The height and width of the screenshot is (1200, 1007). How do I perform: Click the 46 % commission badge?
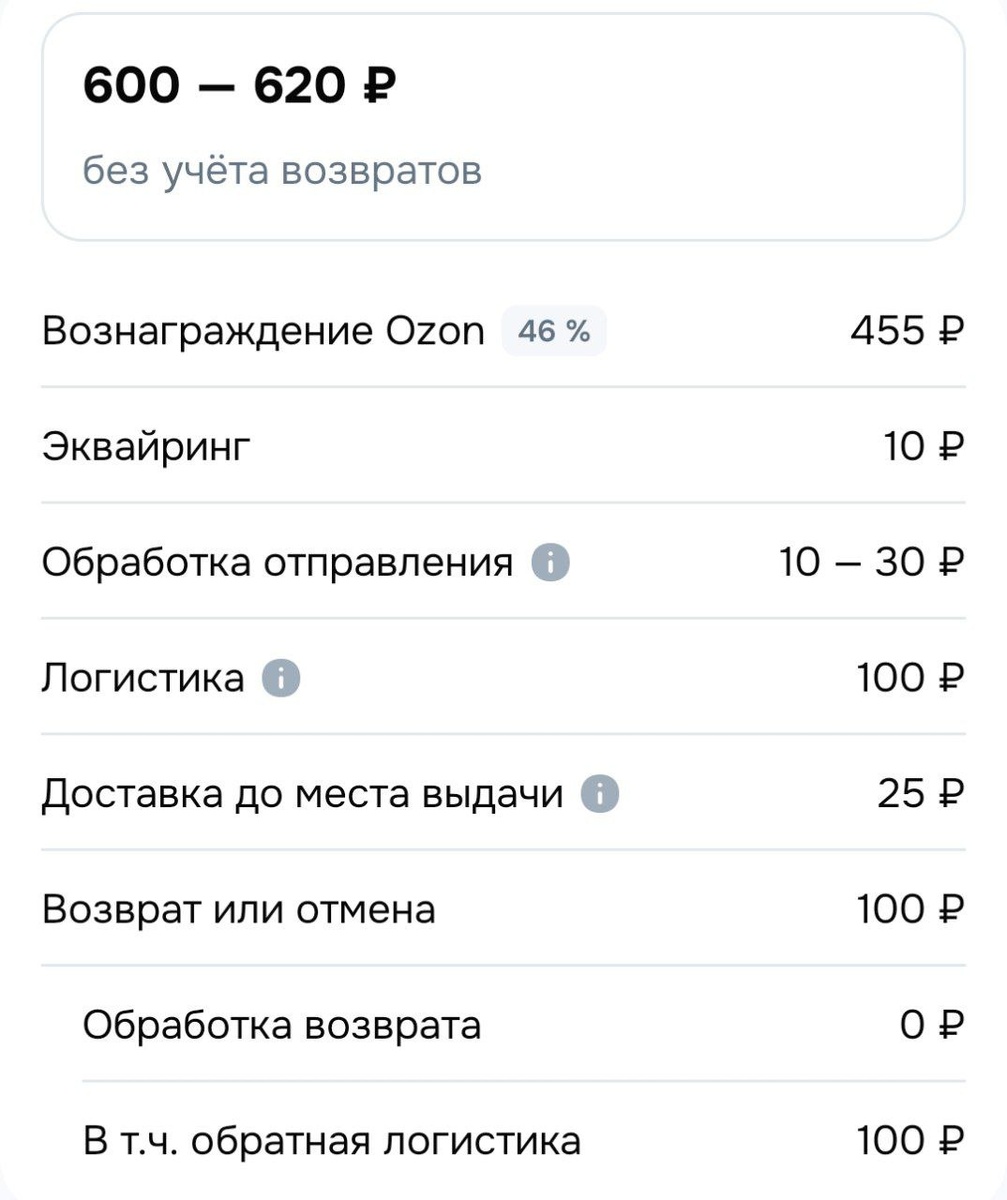pyautogui.click(x=553, y=331)
